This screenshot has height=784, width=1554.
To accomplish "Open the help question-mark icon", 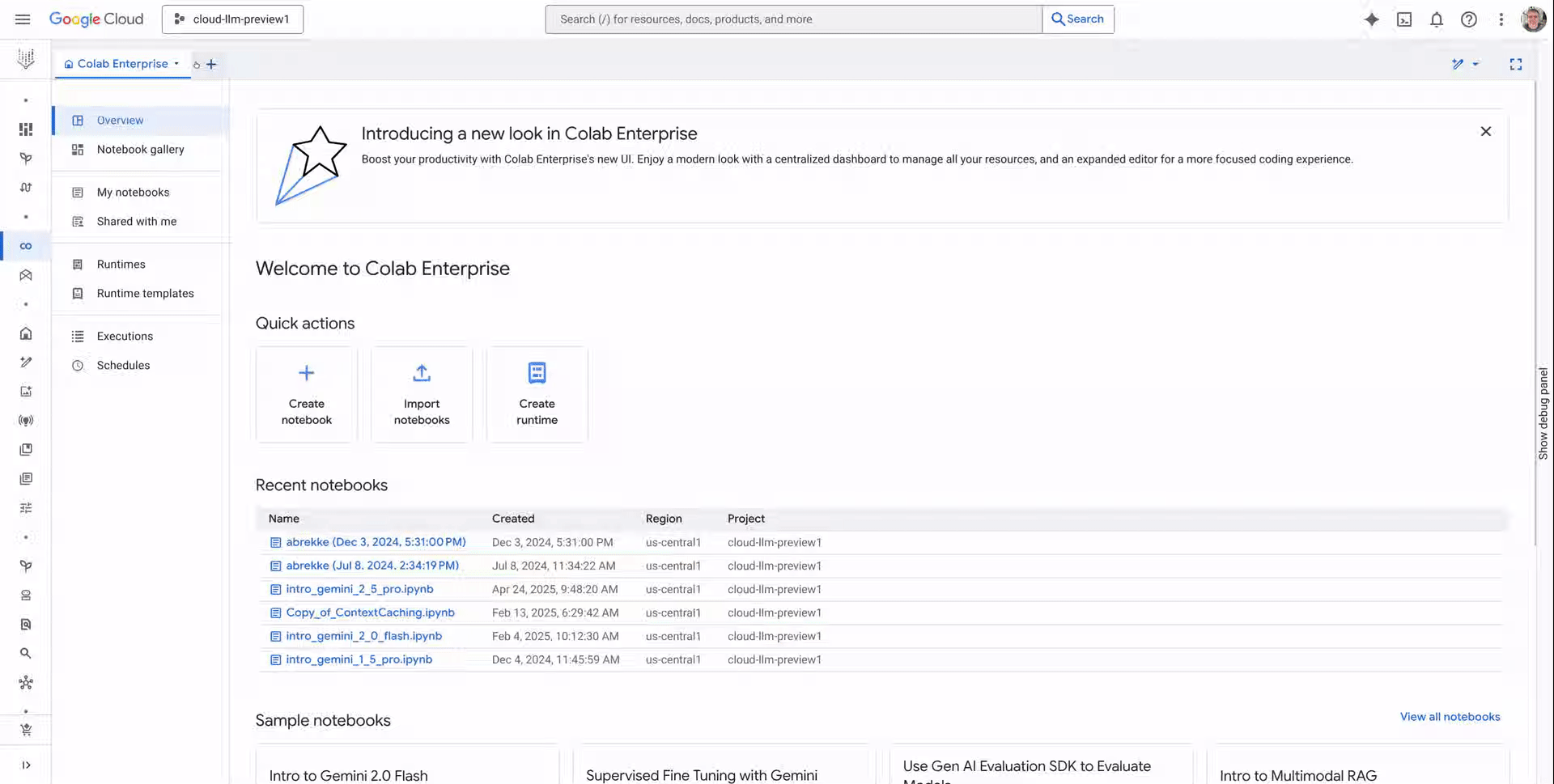I will (x=1469, y=19).
